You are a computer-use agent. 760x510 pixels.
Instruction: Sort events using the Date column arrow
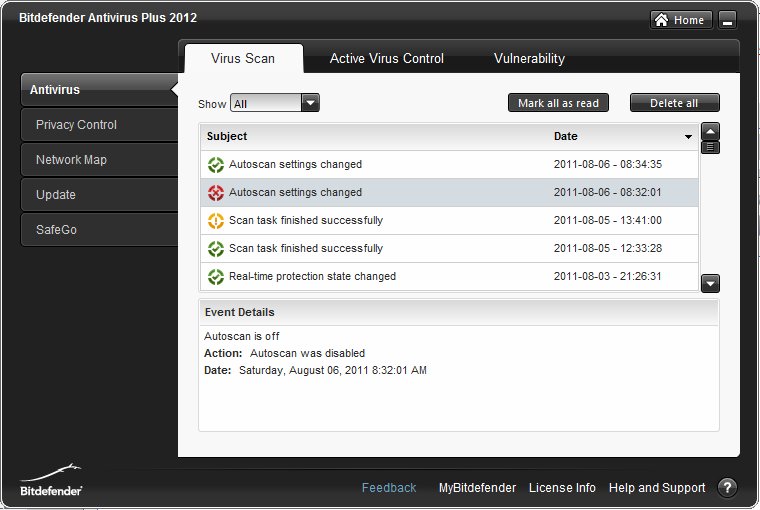[688, 137]
